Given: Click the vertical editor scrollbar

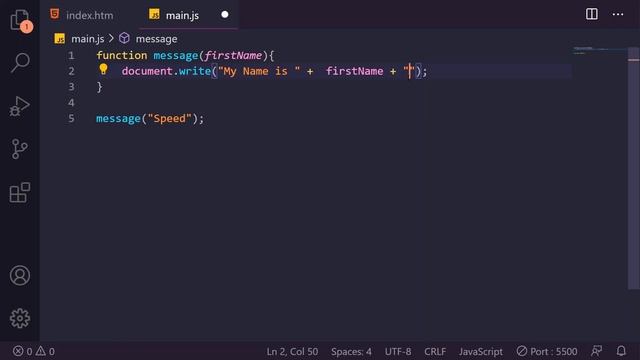Looking at the screenshot, I should click(633, 167).
